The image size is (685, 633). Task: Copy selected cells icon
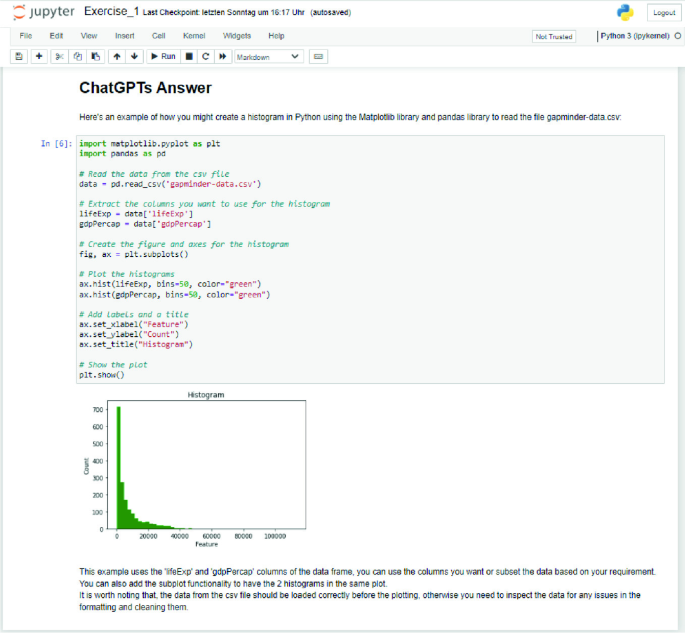(x=78, y=56)
